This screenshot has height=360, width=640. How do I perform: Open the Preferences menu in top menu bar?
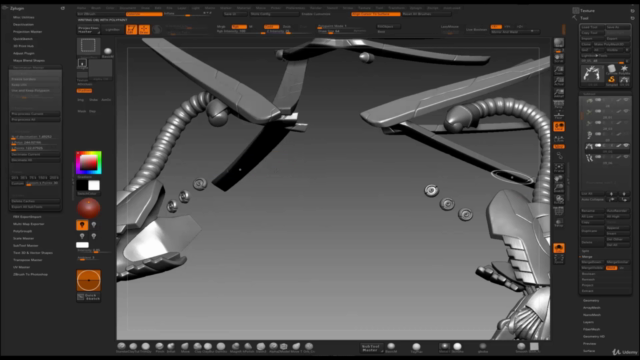click(x=295, y=8)
